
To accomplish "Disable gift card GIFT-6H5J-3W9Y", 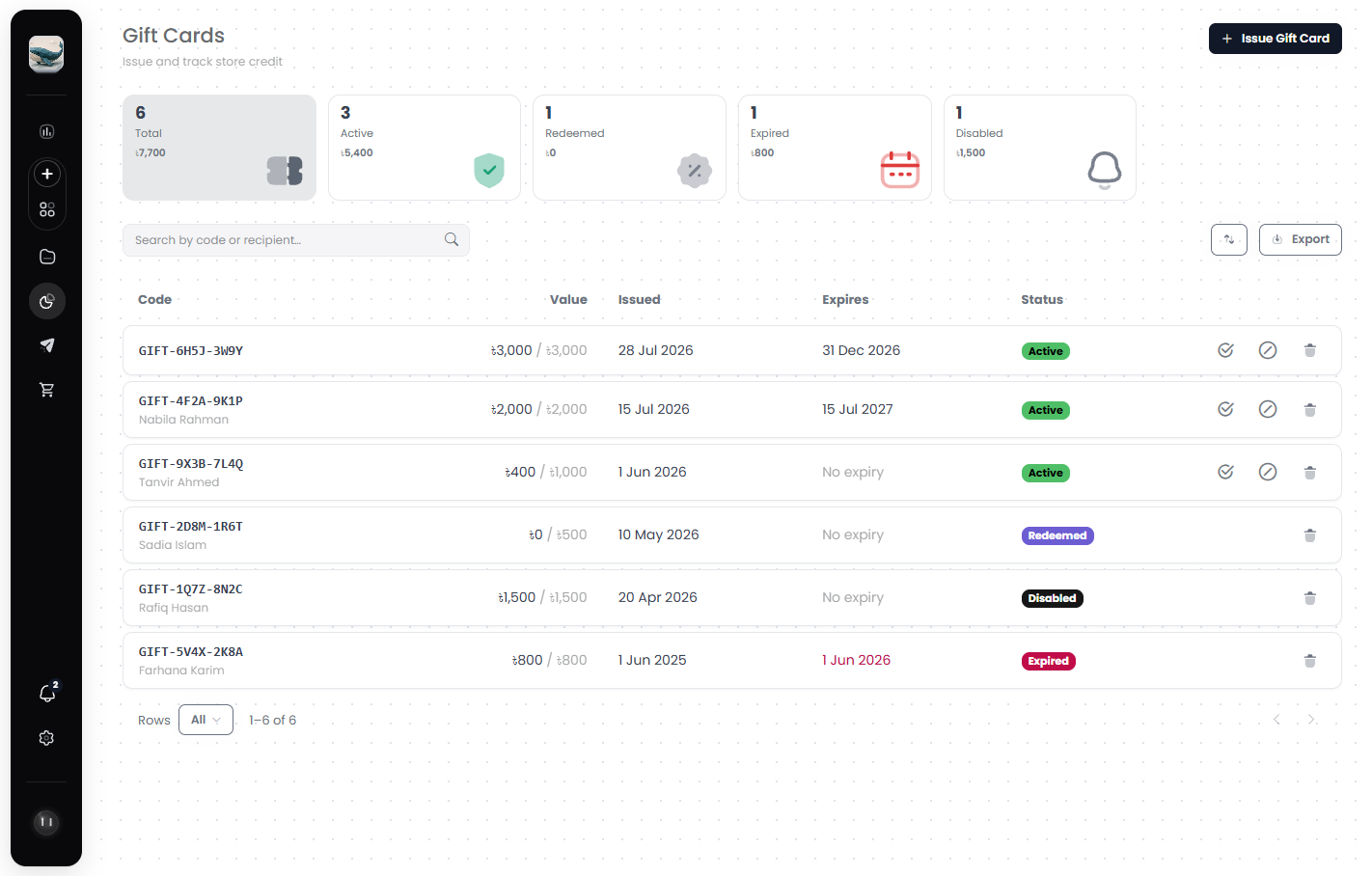I will pyautogui.click(x=1268, y=350).
